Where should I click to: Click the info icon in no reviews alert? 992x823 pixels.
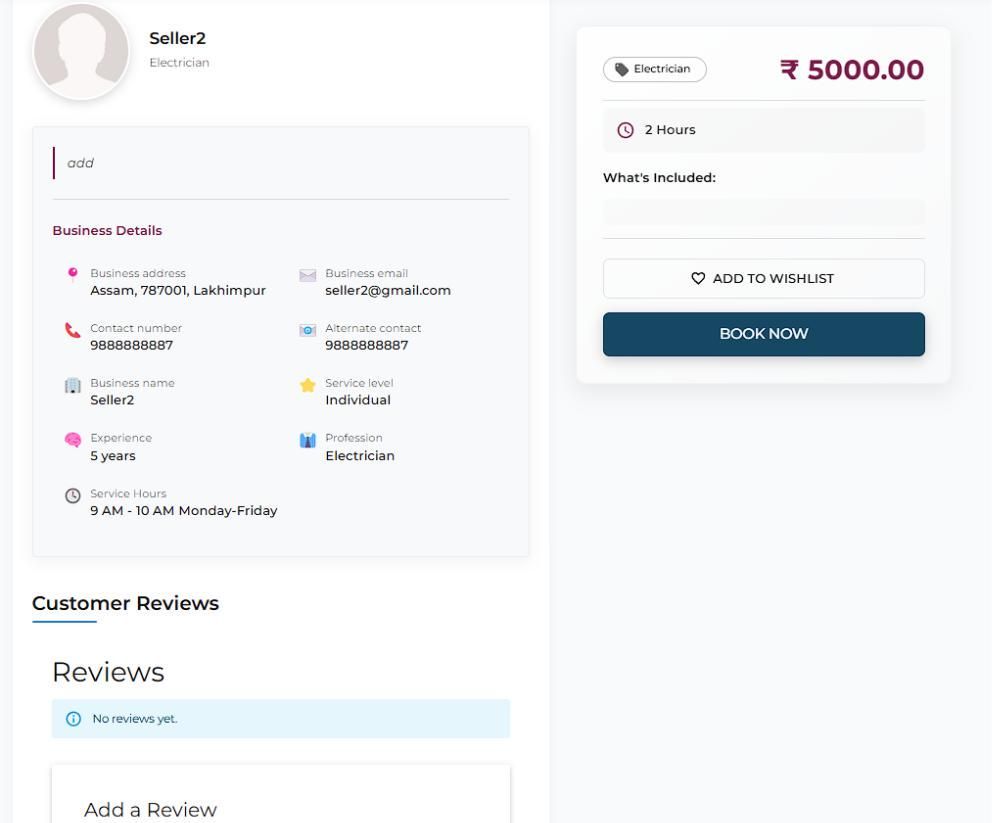[x=72, y=718]
